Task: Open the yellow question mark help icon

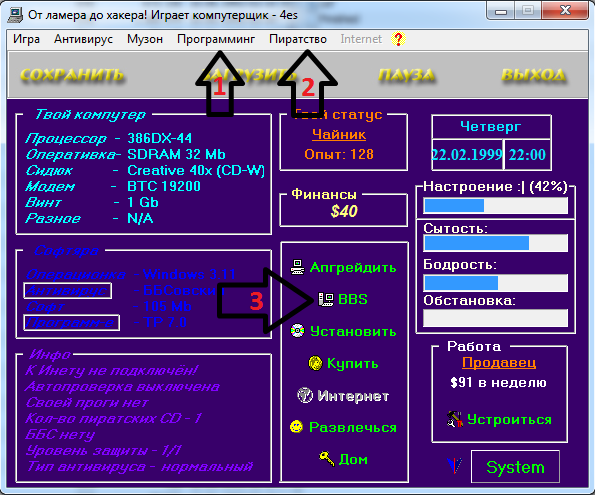Action: tap(398, 39)
